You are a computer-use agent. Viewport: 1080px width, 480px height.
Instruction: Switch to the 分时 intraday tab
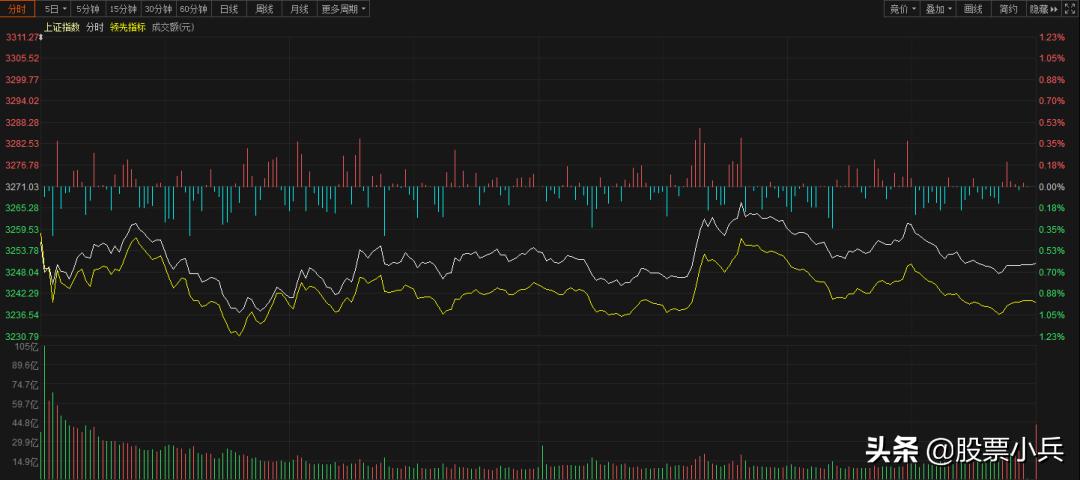17,9
